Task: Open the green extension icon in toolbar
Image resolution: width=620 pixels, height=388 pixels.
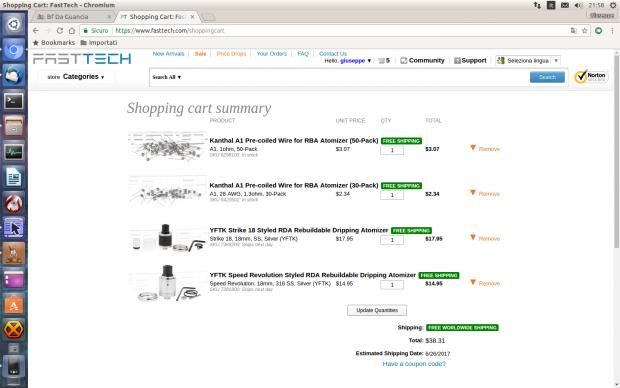Action: tap(599, 30)
